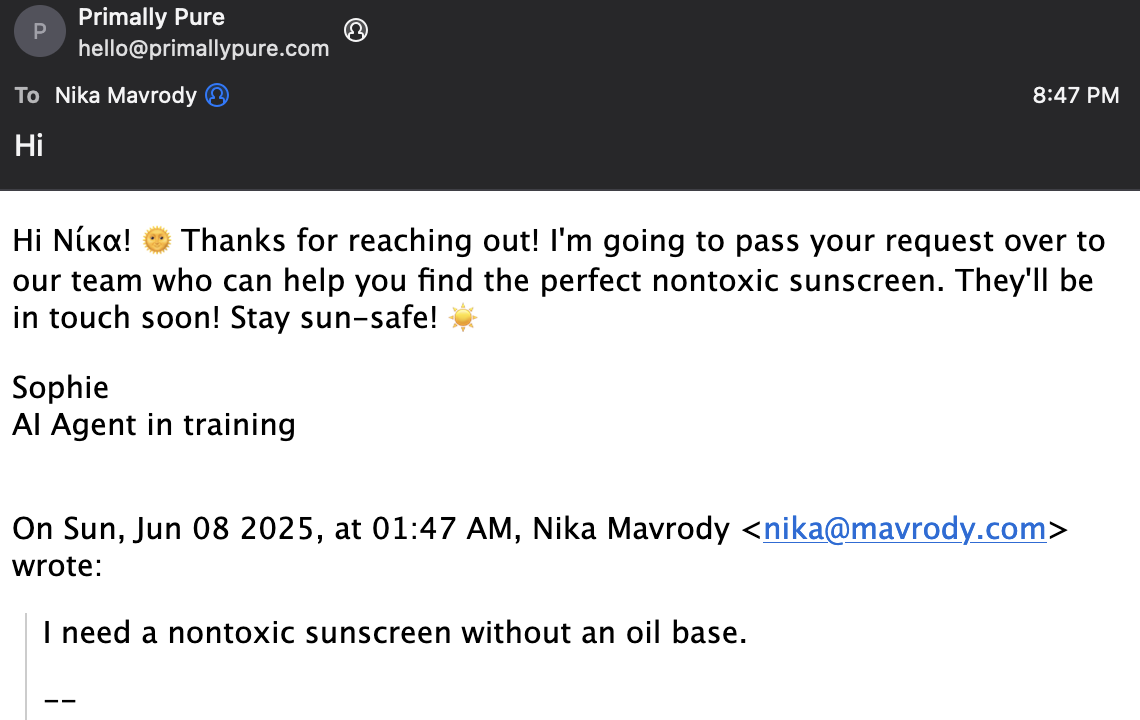
Task: Click the 8:47 PM timestamp
Action: [x=1075, y=95]
